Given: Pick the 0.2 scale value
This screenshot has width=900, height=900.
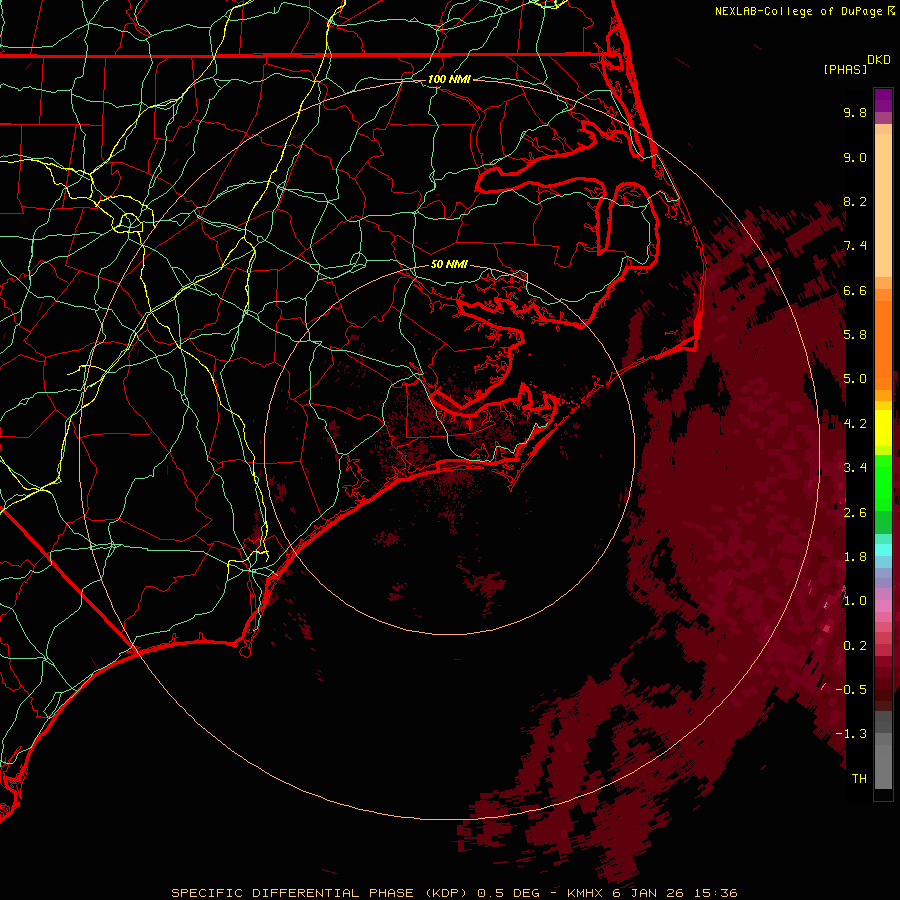Looking at the screenshot, I should pyautogui.click(x=855, y=645).
